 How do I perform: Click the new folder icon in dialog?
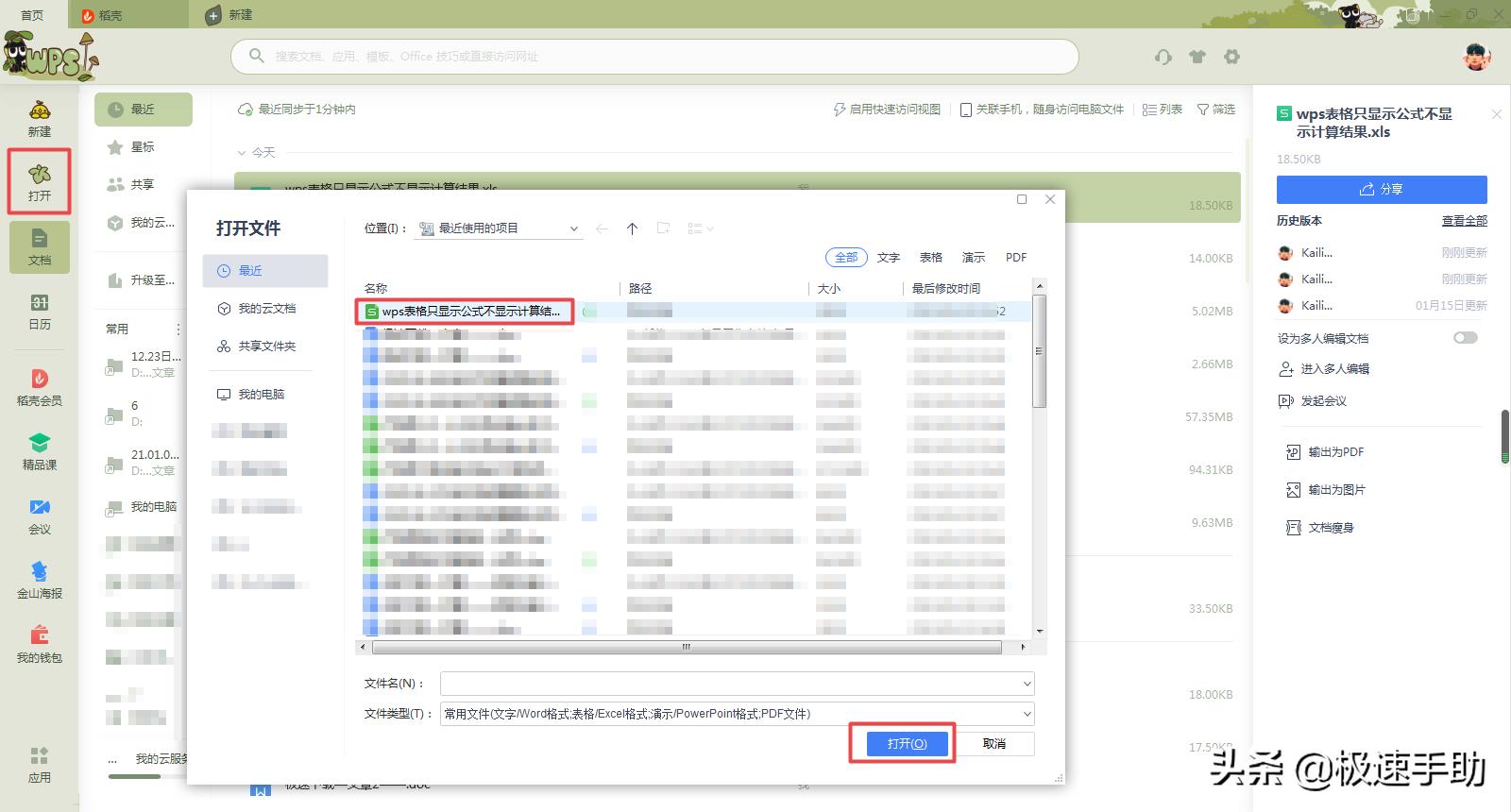(x=664, y=228)
